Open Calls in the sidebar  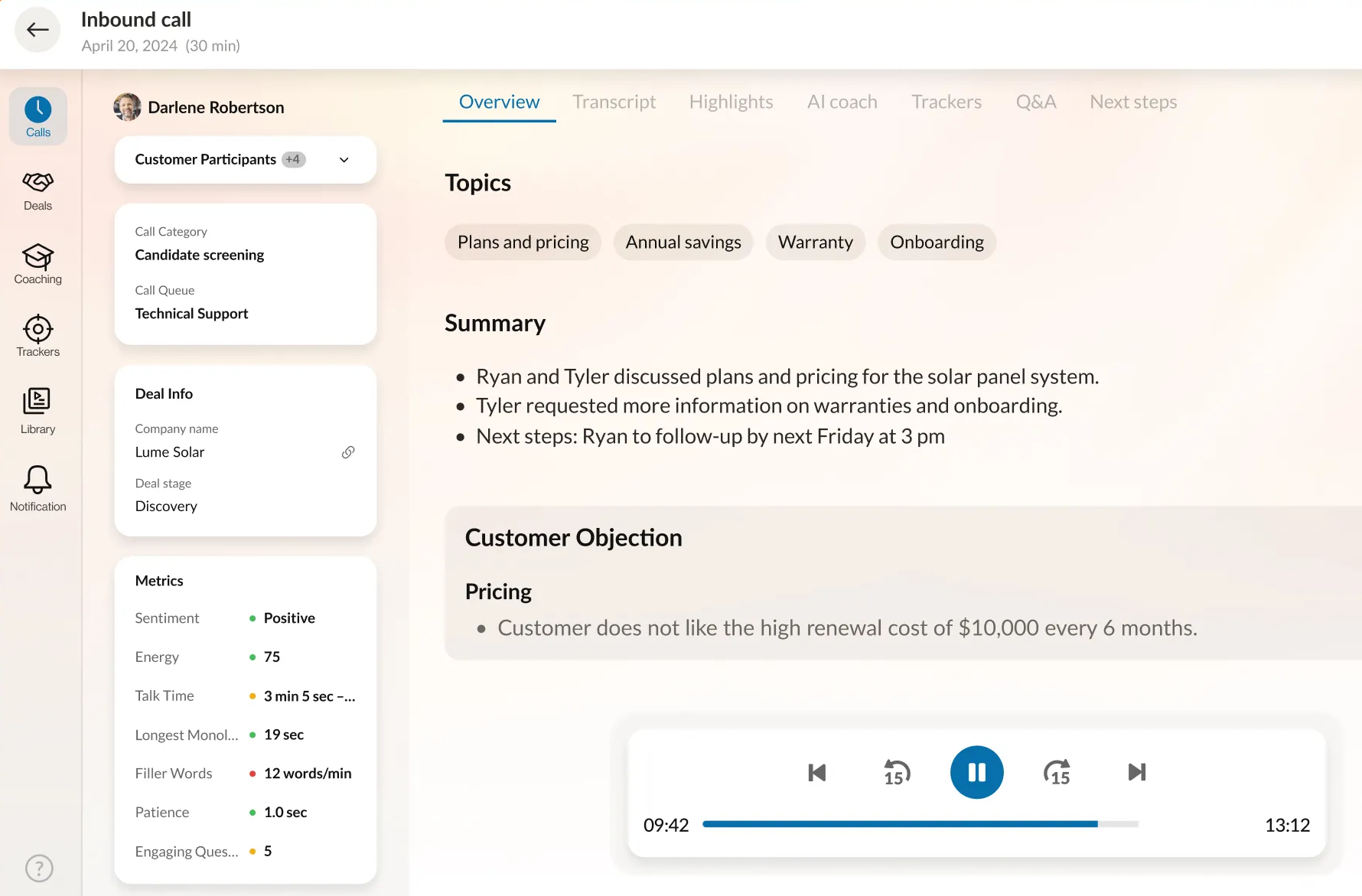38,116
